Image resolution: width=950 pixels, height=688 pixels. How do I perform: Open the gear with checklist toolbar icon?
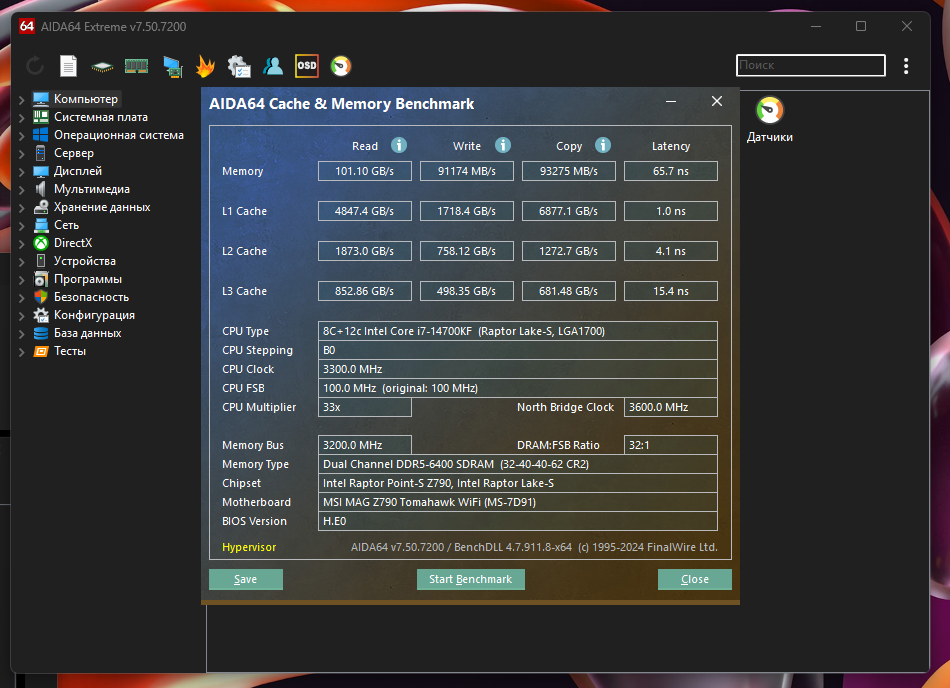click(239, 66)
